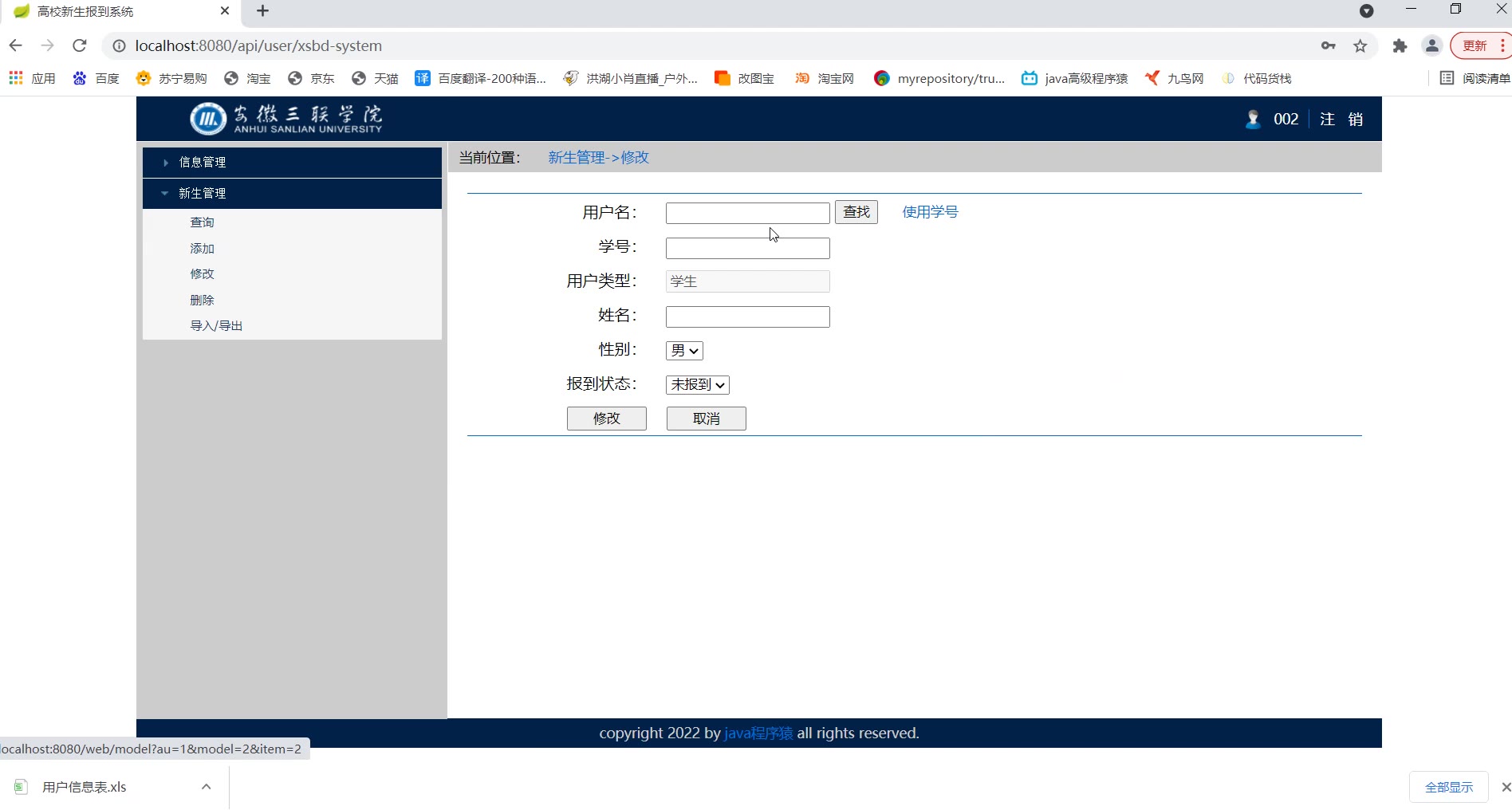Select 修改 in the sidebar
This screenshot has height=810, width=1512.
(202, 273)
